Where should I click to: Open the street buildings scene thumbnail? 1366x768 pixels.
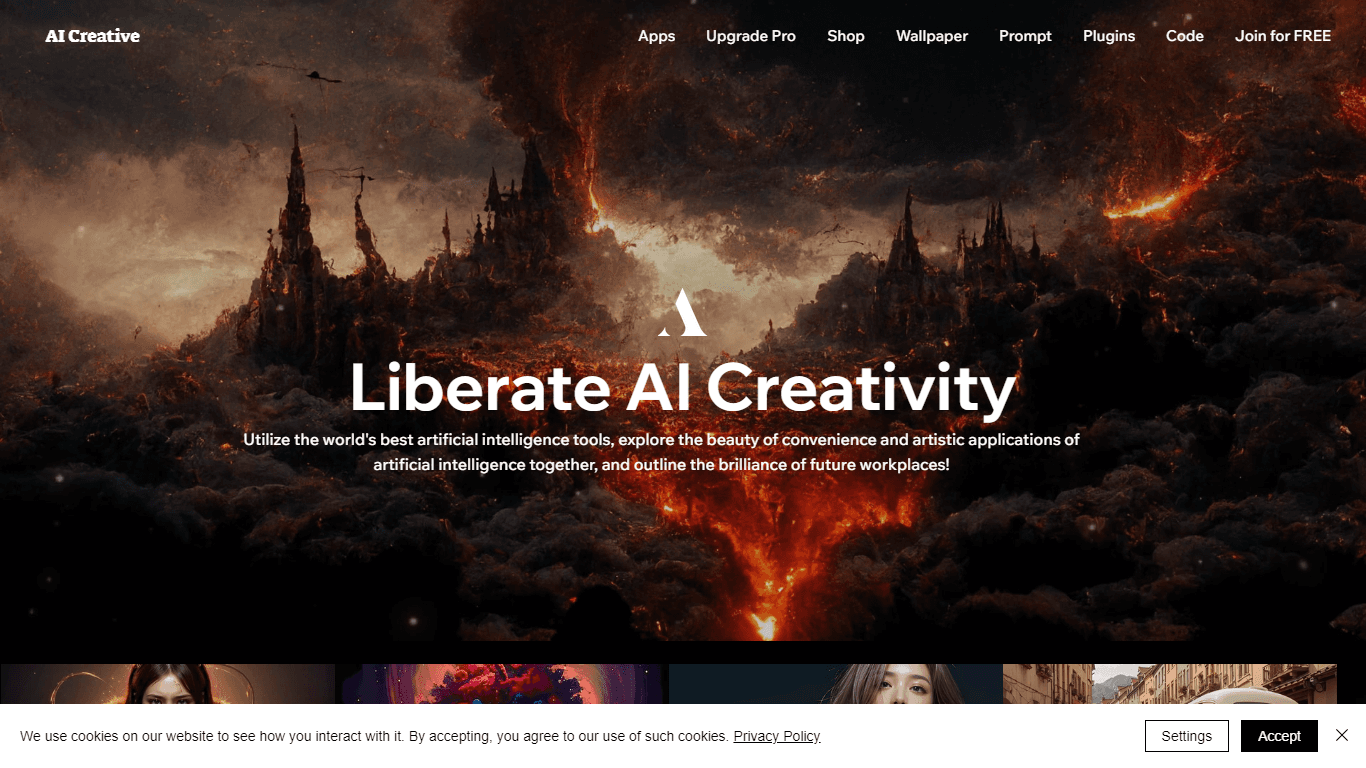pos(1170,684)
